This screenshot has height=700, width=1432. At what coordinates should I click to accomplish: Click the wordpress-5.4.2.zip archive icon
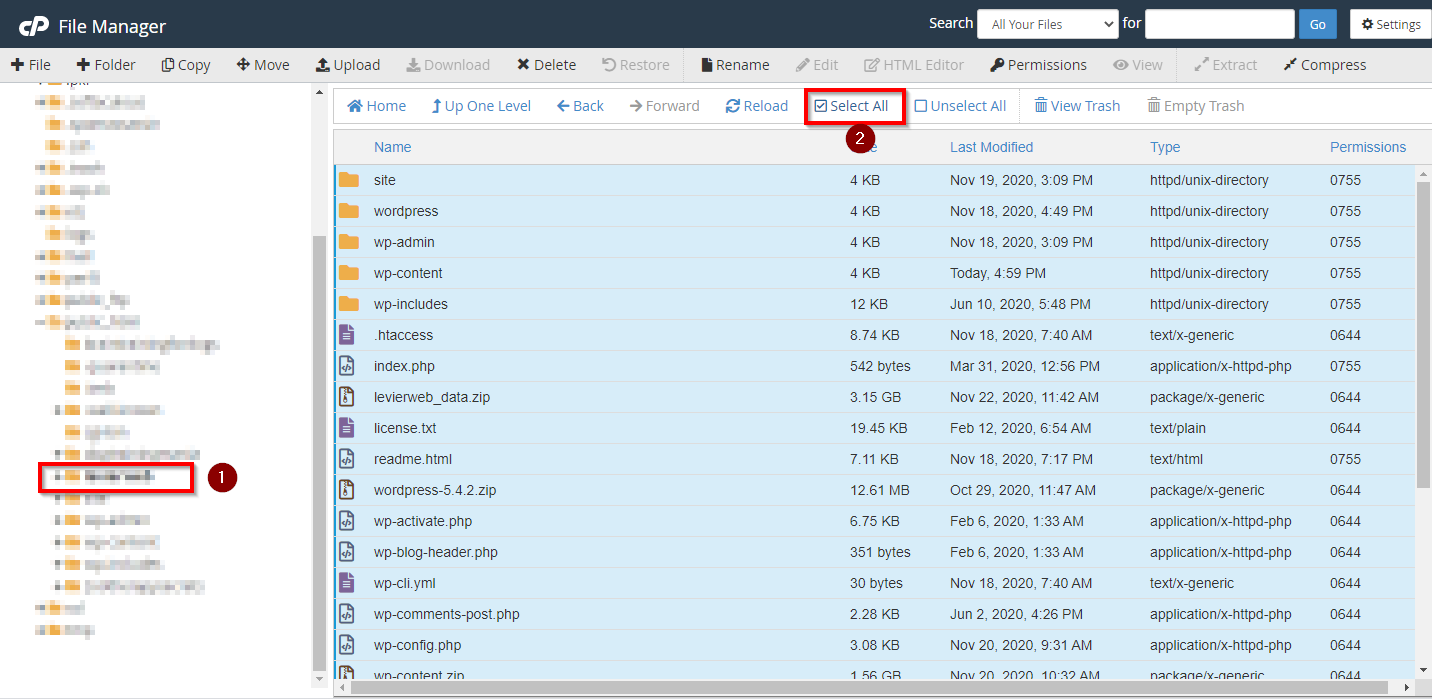pos(347,490)
